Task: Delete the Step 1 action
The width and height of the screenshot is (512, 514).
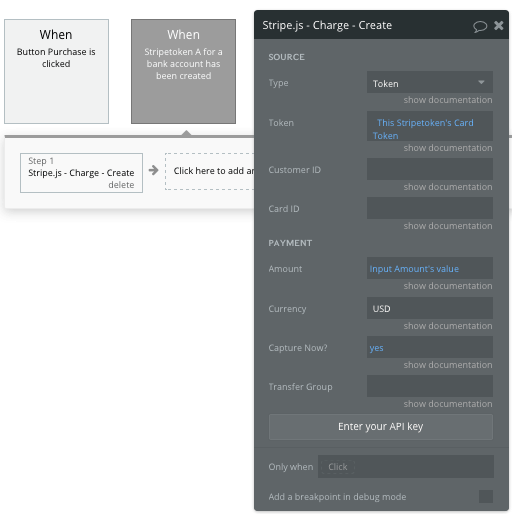Action: tap(121, 185)
